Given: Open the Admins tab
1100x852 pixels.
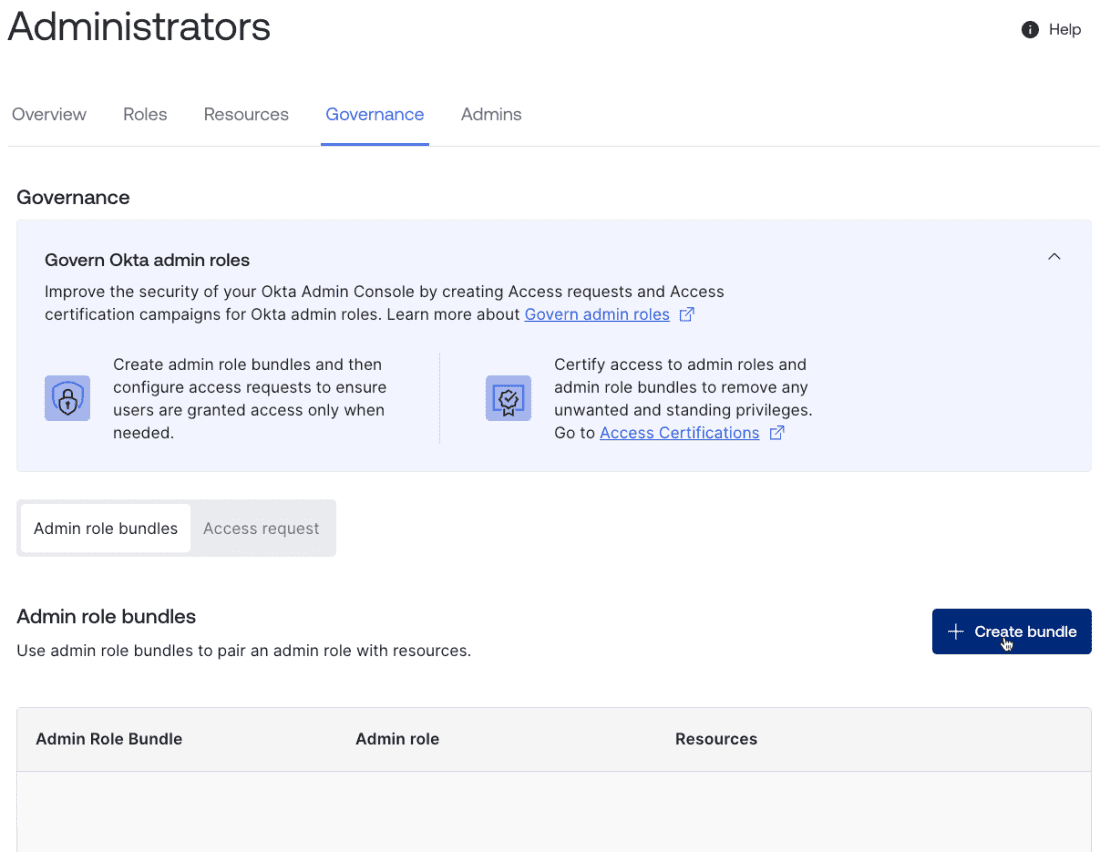Looking at the screenshot, I should 491,114.
